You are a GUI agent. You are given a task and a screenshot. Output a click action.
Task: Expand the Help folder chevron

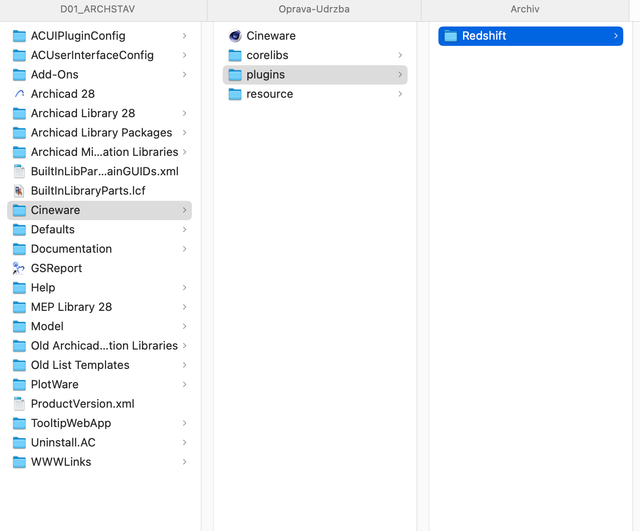click(x=184, y=288)
